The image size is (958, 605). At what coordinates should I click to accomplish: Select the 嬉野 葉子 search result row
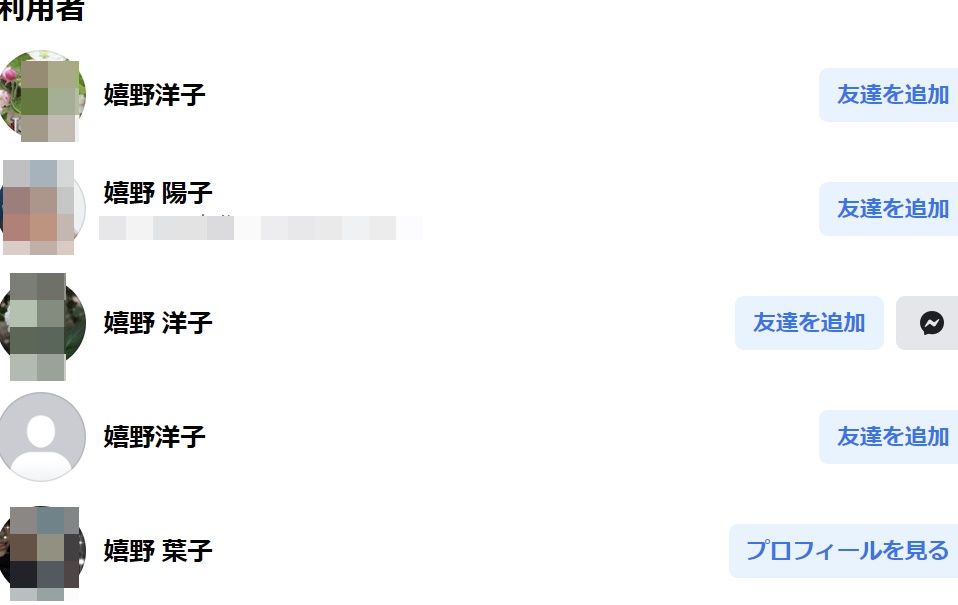point(479,551)
